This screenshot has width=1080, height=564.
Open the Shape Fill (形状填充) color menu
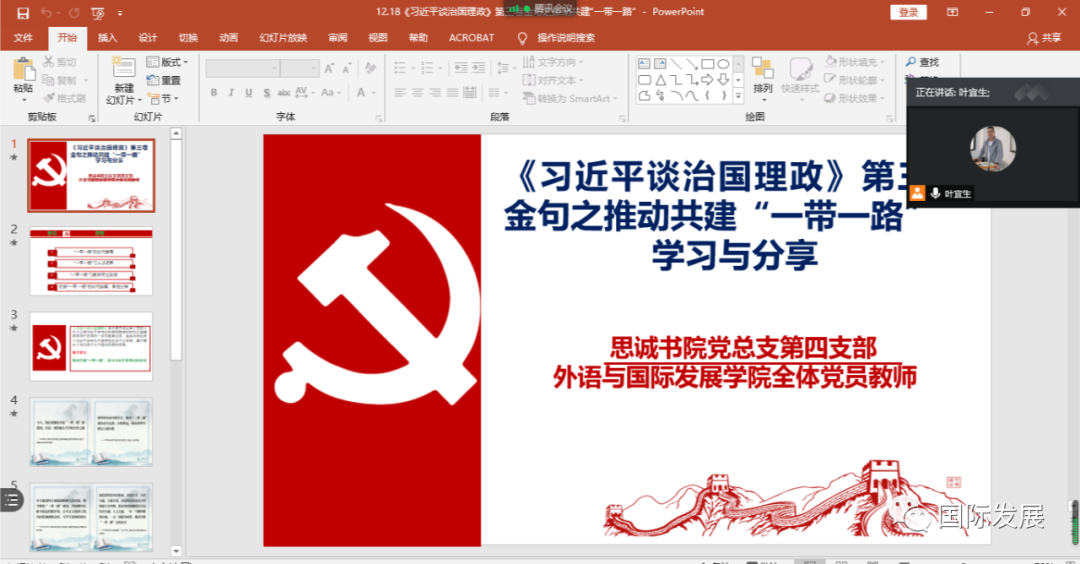tap(855, 62)
